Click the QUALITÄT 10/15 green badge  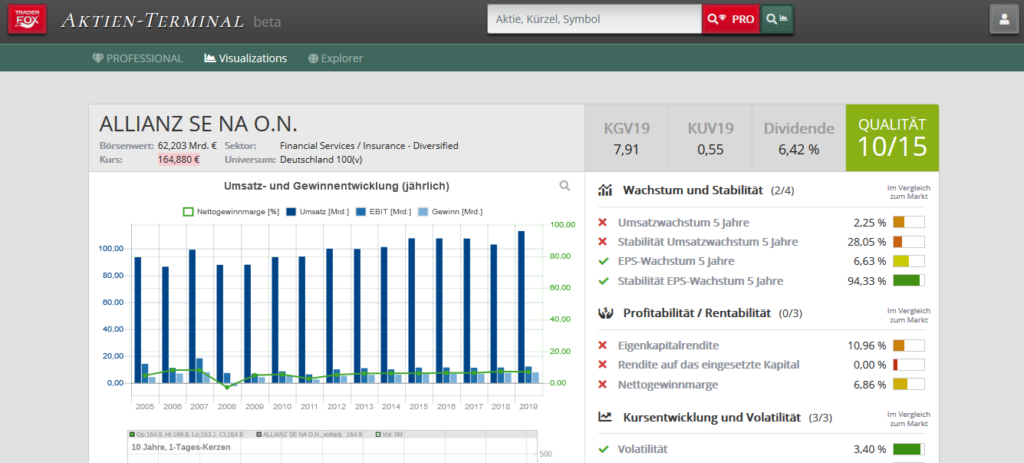(892, 138)
